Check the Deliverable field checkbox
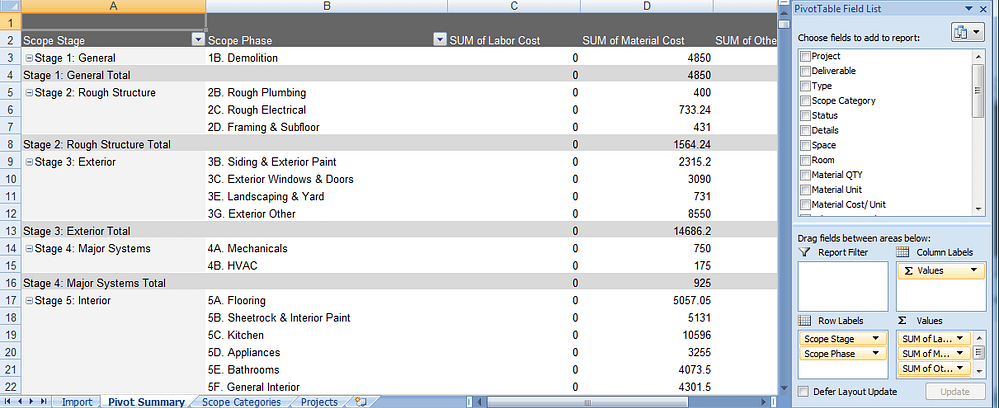This screenshot has height=408, width=999. (x=805, y=71)
